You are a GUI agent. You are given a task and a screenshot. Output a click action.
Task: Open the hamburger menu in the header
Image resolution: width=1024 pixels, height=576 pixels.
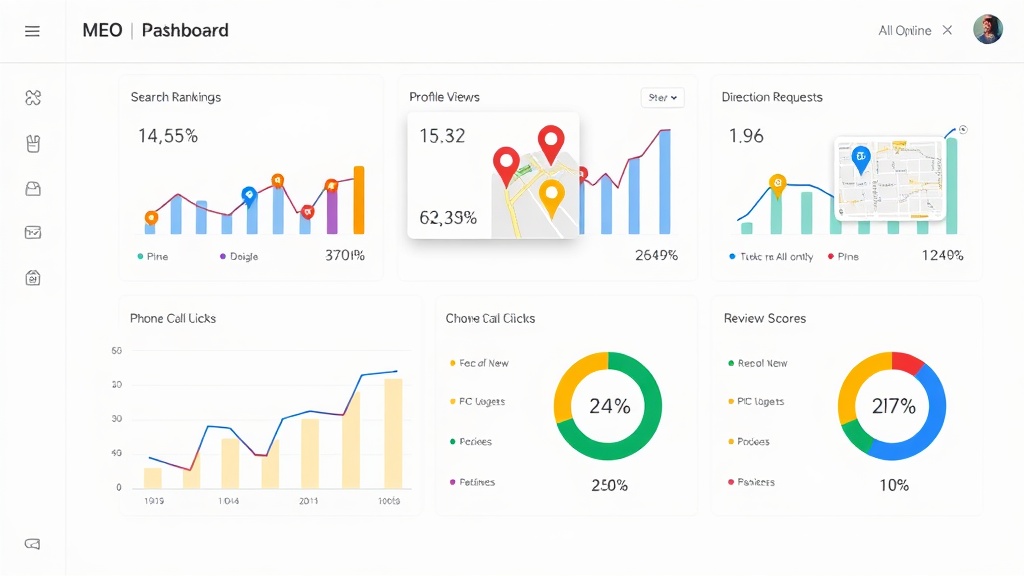[32, 31]
